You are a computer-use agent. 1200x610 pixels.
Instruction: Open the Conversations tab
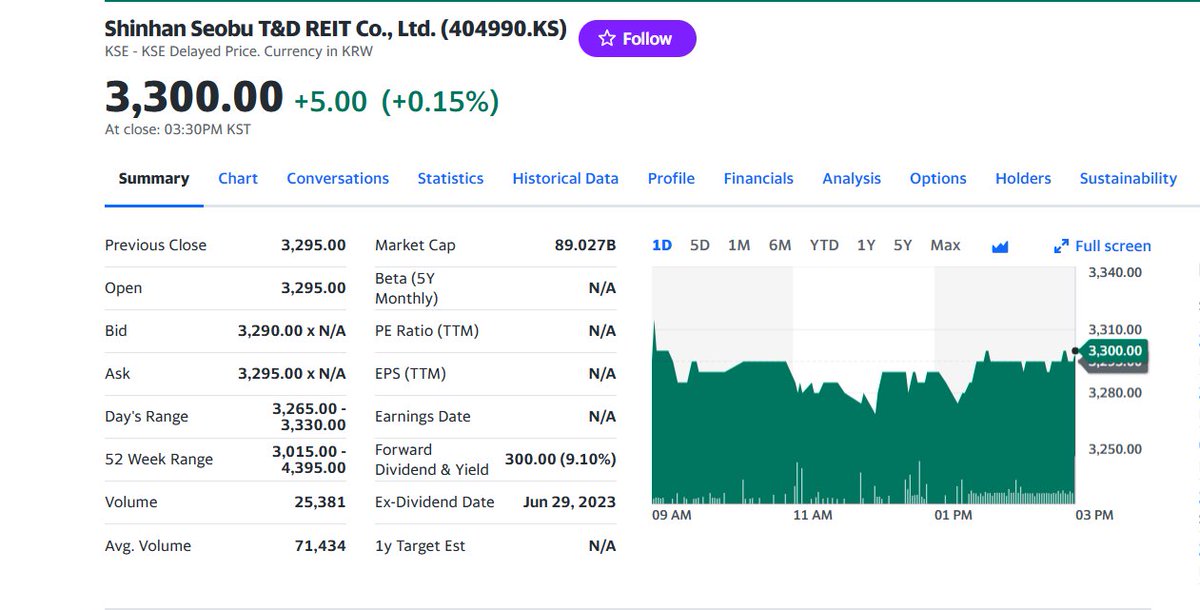click(338, 178)
